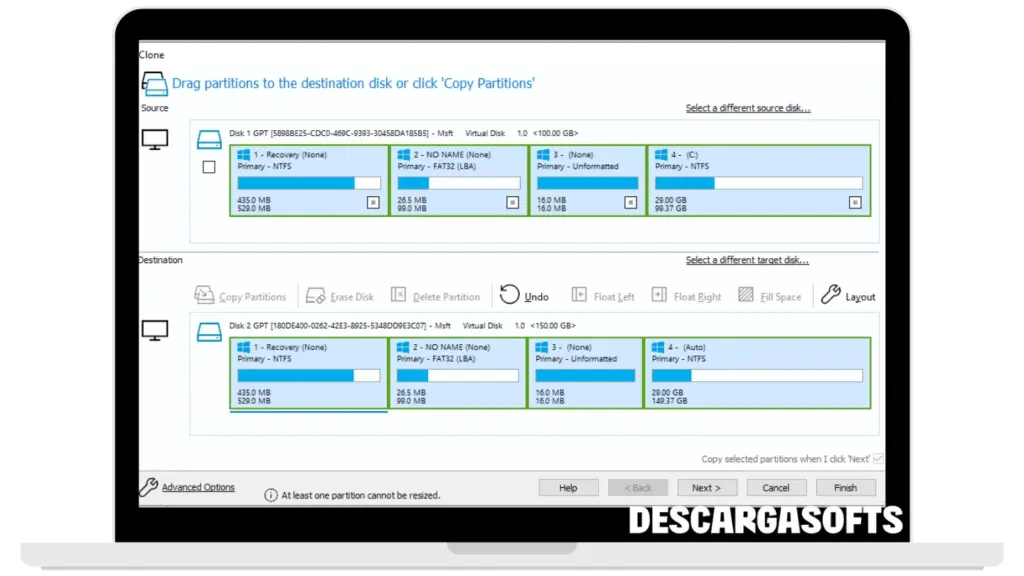Click the Erase Disk toolbar icon
1024x576 pixels.
click(315, 295)
